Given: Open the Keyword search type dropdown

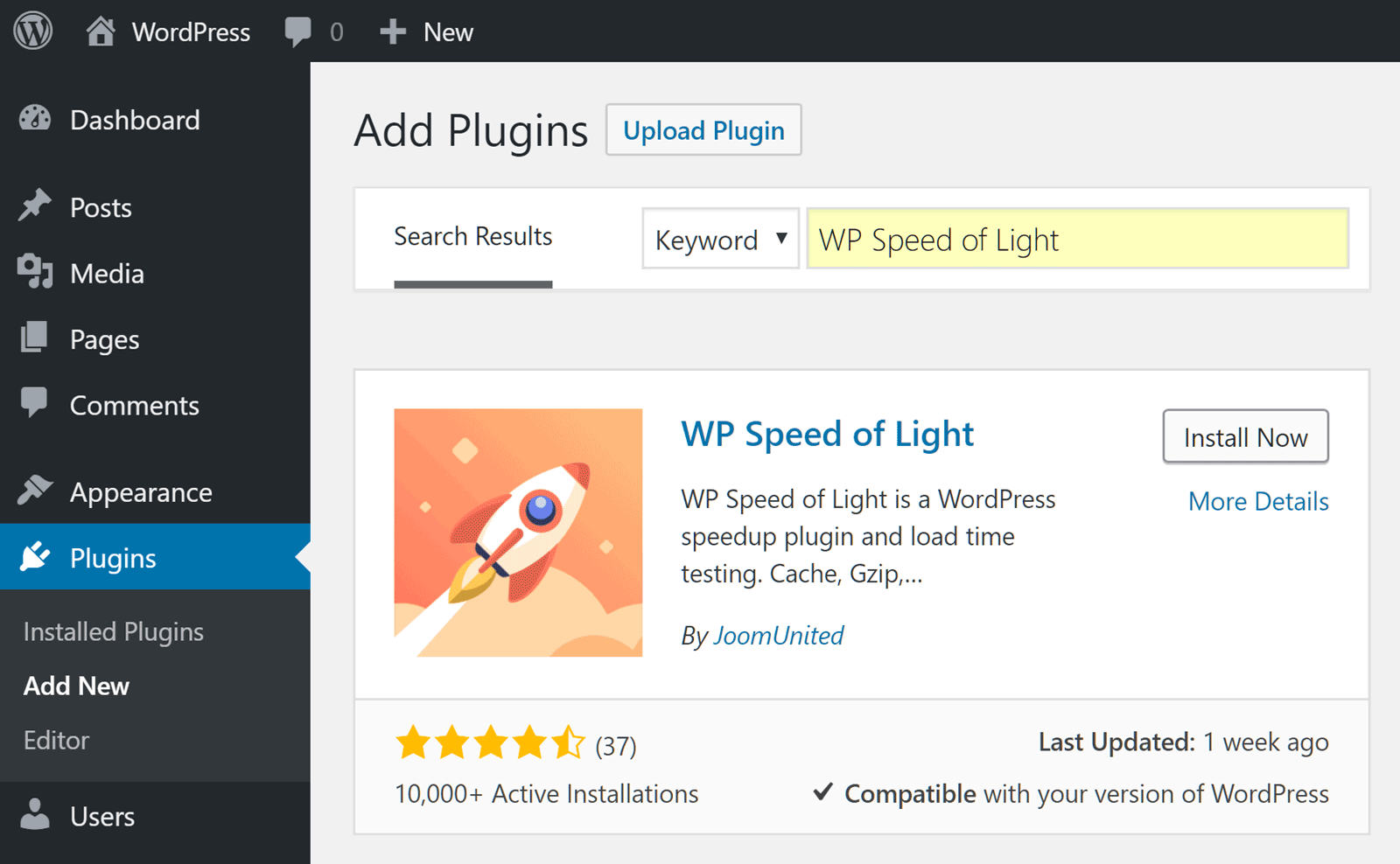Looking at the screenshot, I should pos(720,239).
